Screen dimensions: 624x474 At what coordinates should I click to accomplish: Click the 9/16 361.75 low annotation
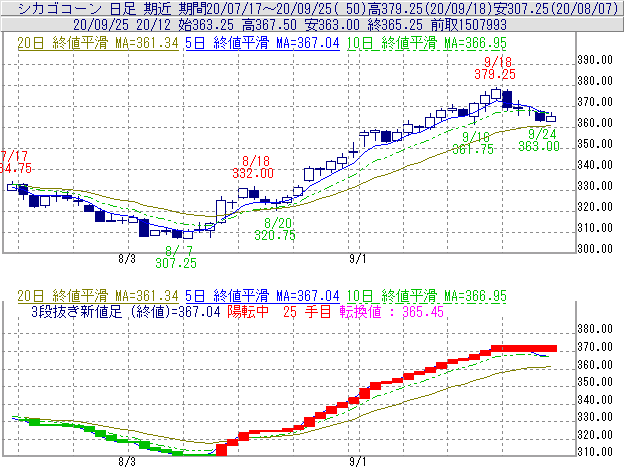473,143
